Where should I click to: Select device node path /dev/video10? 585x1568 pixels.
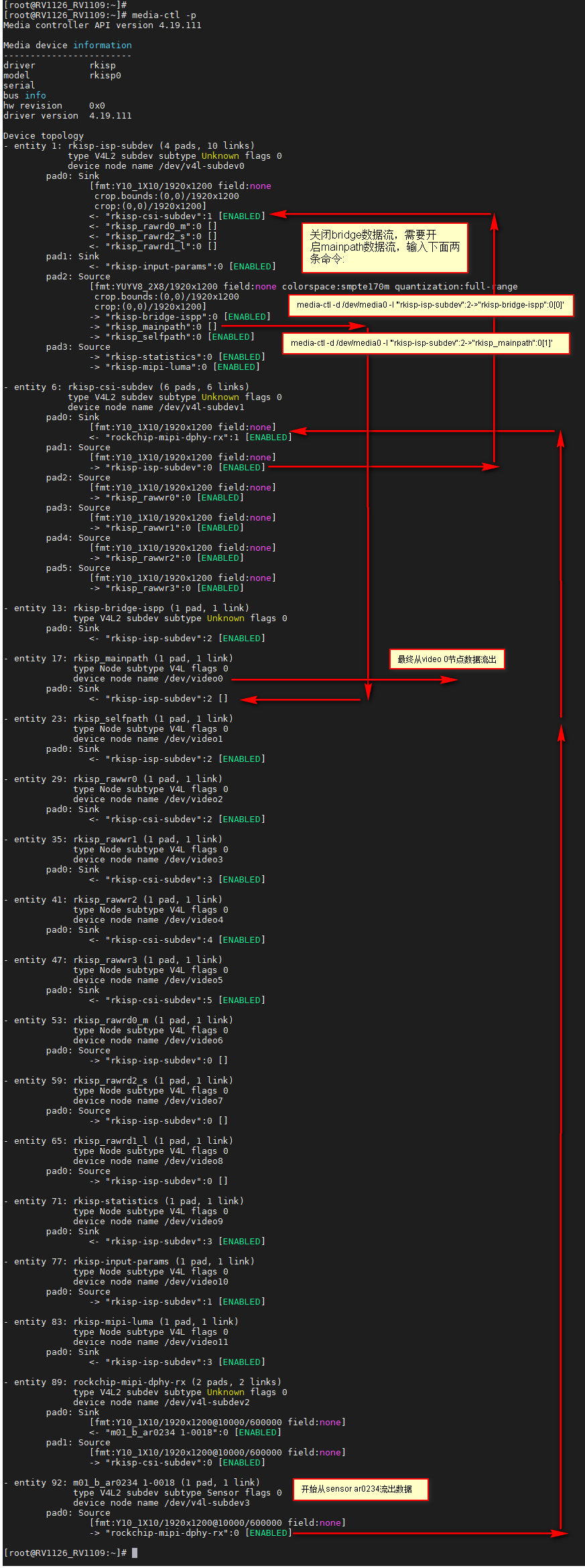(x=196, y=1281)
